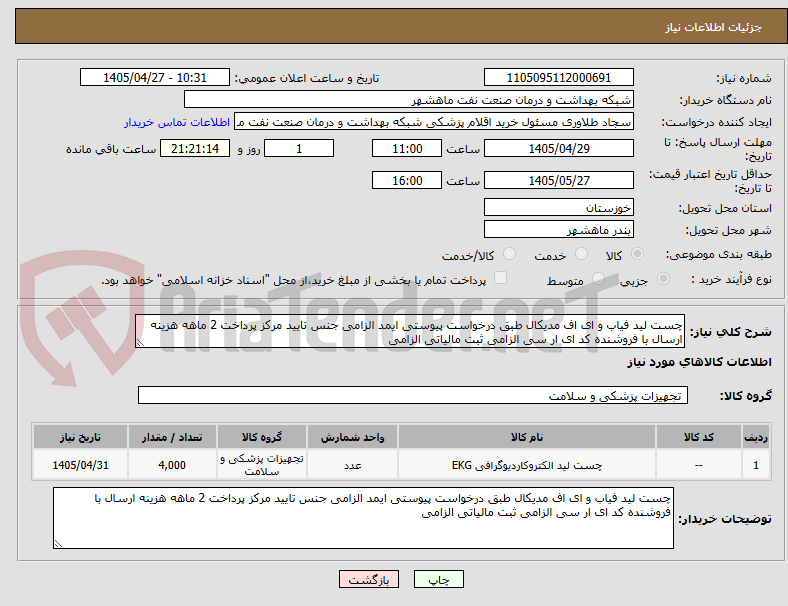Click the remaining time field 21:21:14

click(x=195, y=148)
